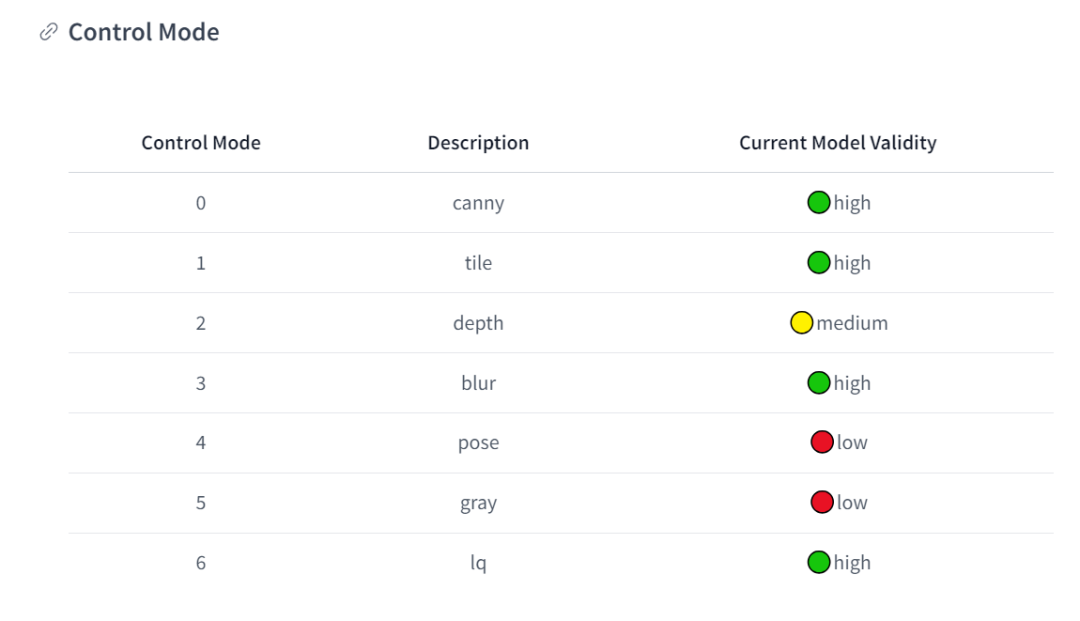
Task: Click control mode number 5
Action: 201,503
